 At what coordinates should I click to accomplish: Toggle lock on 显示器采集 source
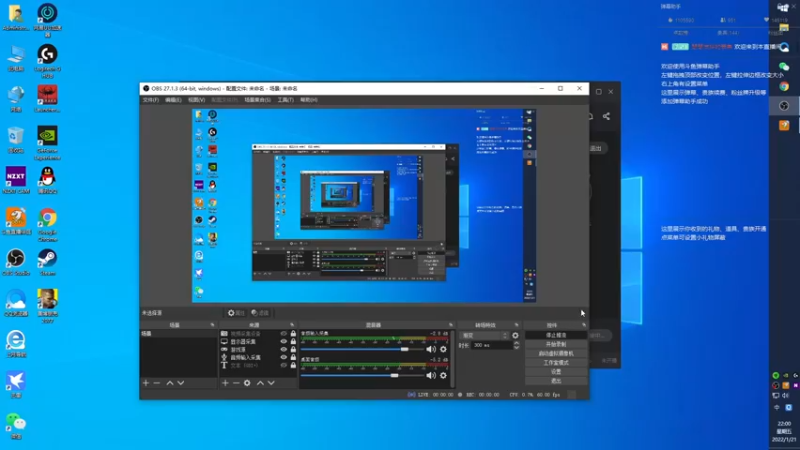tap(293, 342)
